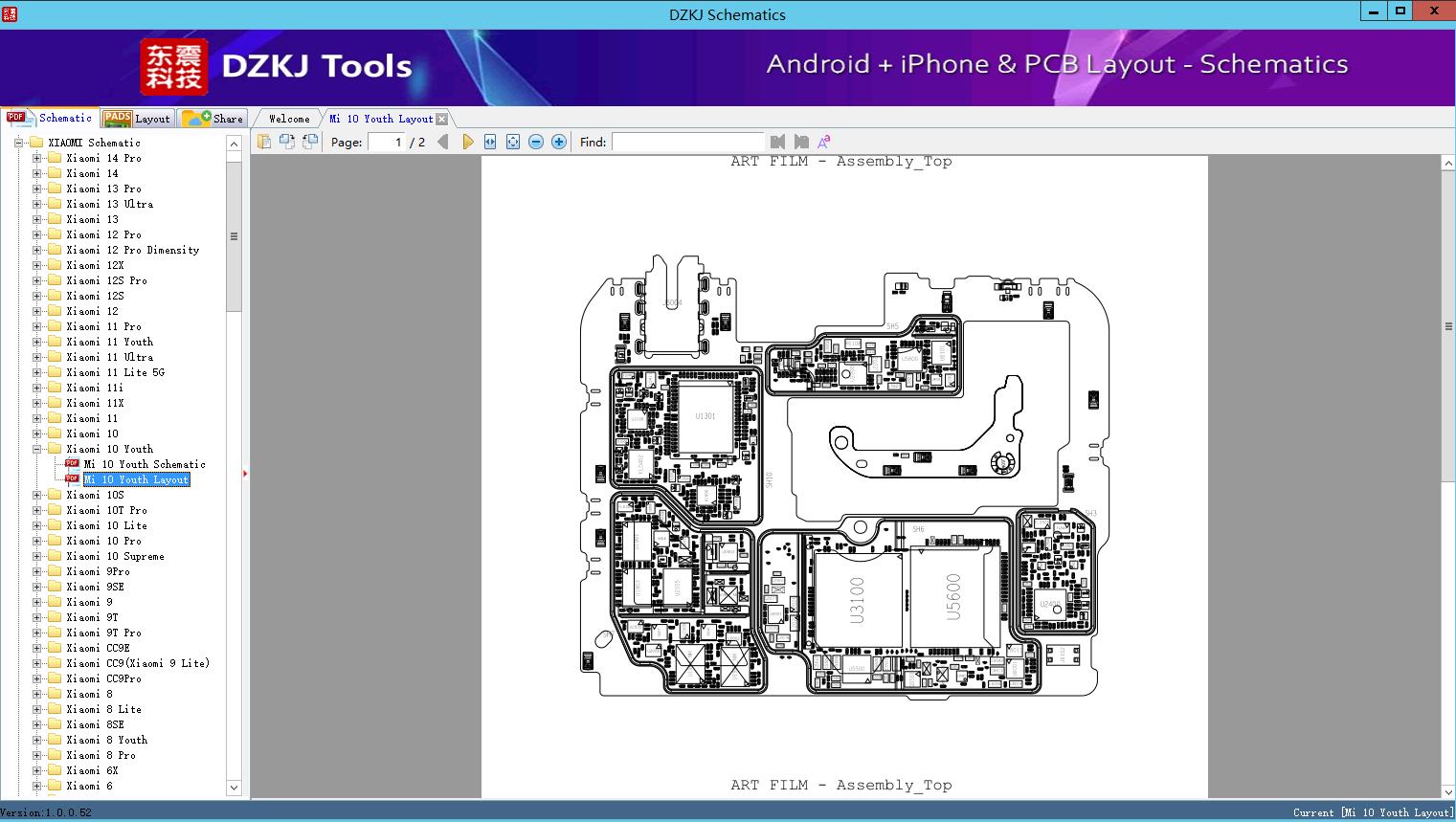The image size is (1456, 822).
Task: Toggle match case for Find
Action: pyautogui.click(x=823, y=142)
